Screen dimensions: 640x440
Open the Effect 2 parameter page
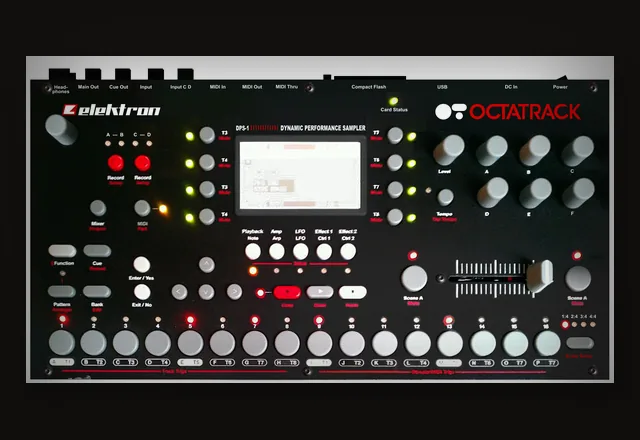[x=348, y=252]
